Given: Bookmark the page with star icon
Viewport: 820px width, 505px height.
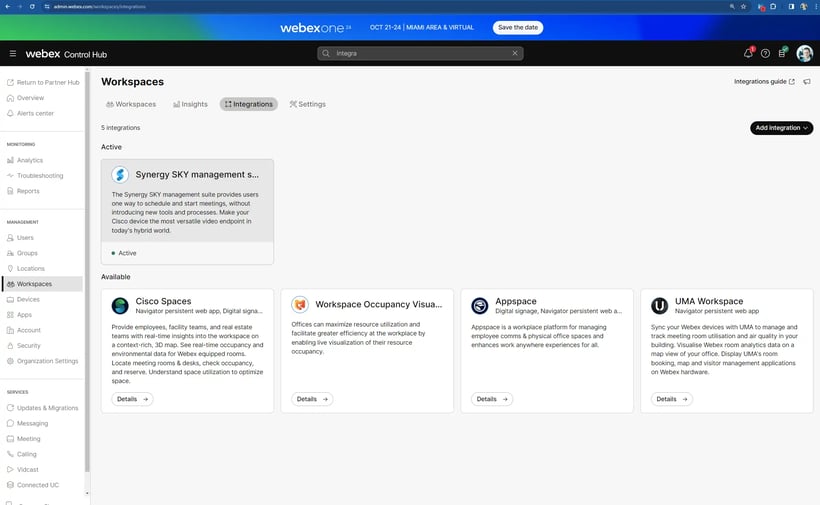Looking at the screenshot, I should (x=743, y=6).
